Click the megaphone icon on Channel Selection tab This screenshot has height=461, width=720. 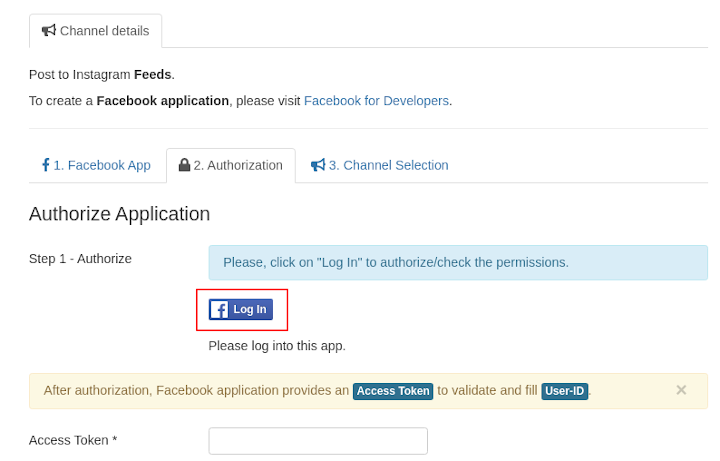pyautogui.click(x=318, y=165)
